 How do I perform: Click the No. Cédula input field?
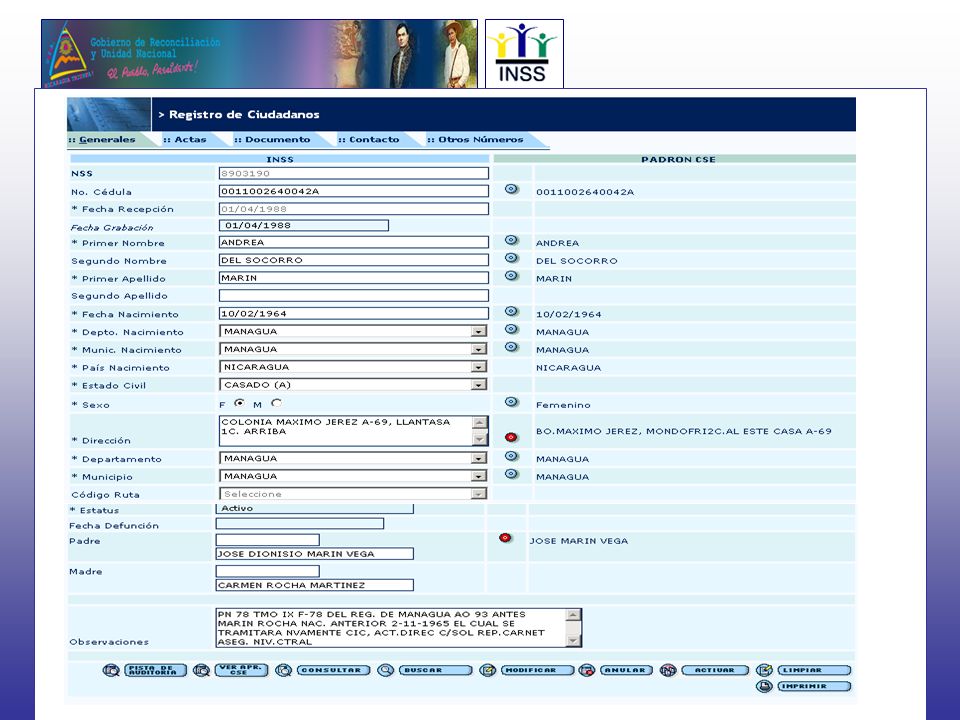[354, 191]
